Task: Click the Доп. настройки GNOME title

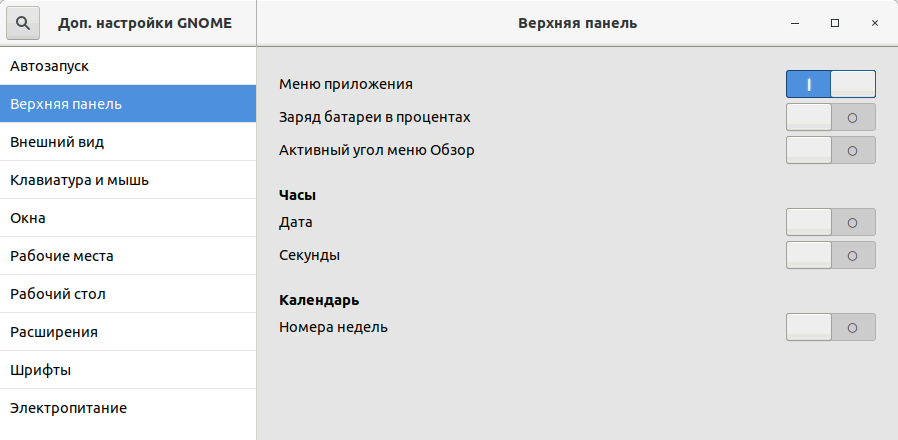Action: (x=145, y=23)
